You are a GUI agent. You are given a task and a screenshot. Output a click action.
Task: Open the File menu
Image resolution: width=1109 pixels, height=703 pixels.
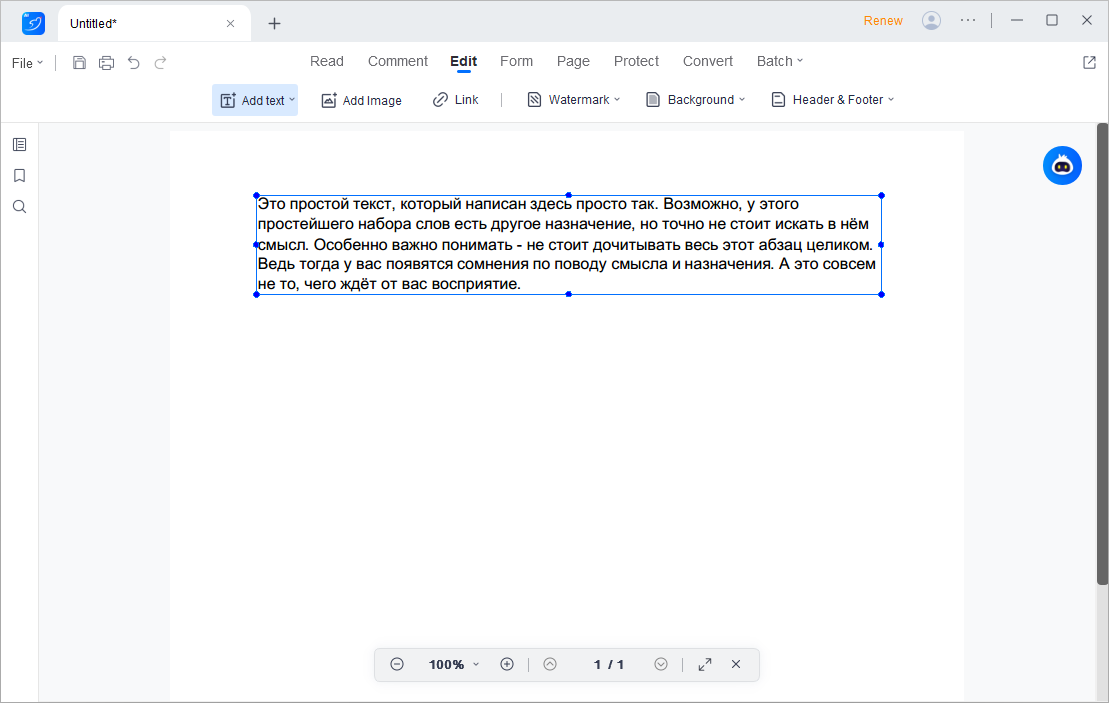[27, 62]
